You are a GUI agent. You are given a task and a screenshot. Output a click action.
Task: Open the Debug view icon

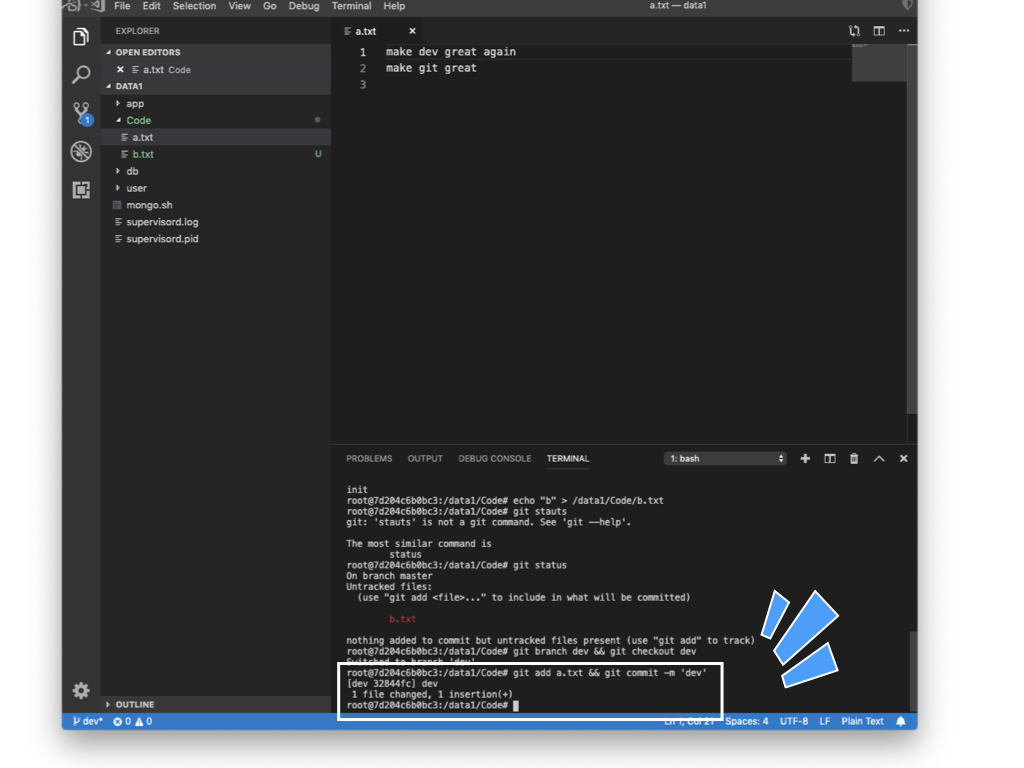(x=81, y=152)
